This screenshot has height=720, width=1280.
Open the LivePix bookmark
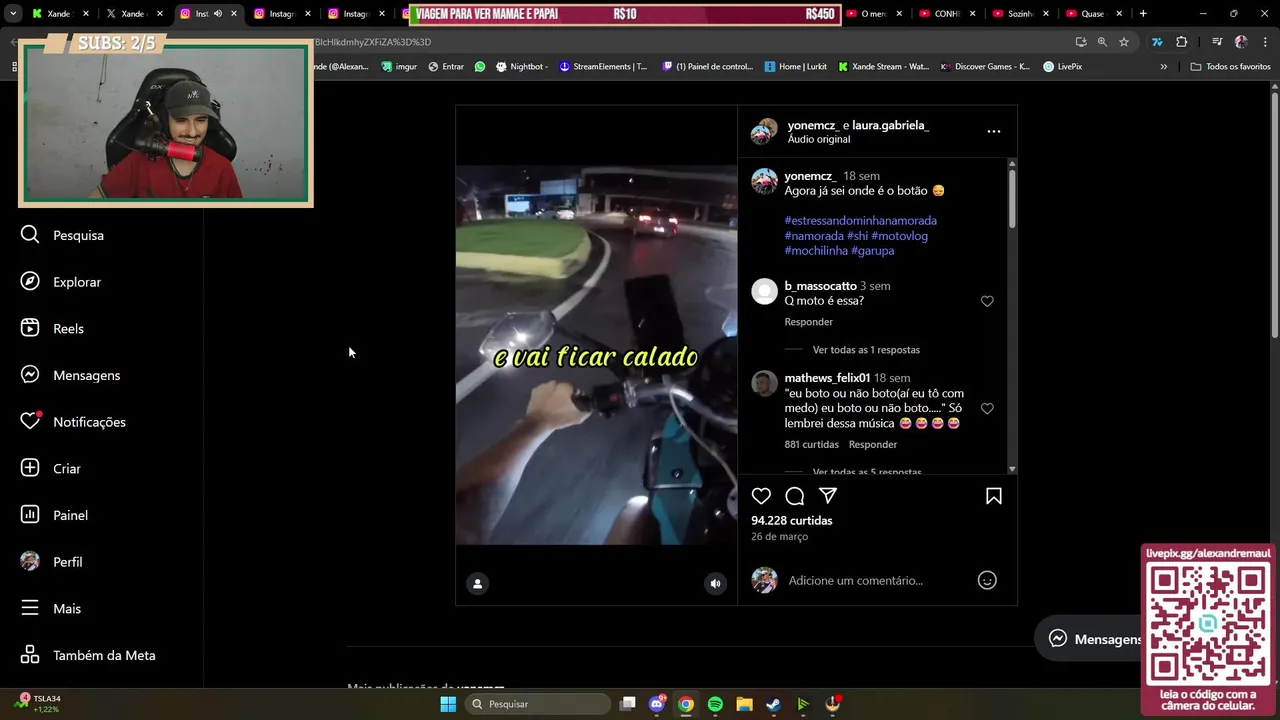(1062, 66)
